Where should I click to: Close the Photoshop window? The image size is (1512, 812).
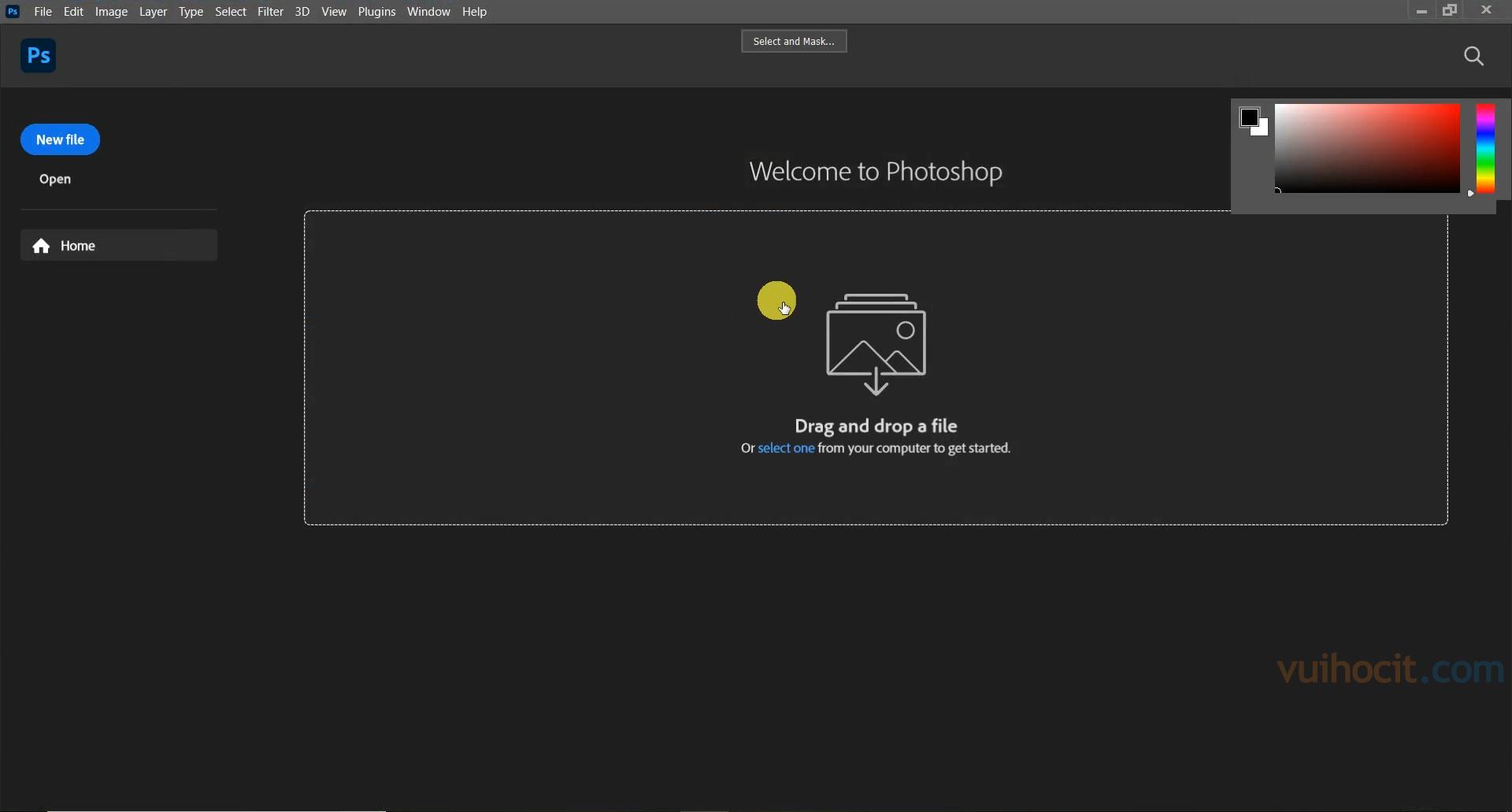pos(1487,10)
